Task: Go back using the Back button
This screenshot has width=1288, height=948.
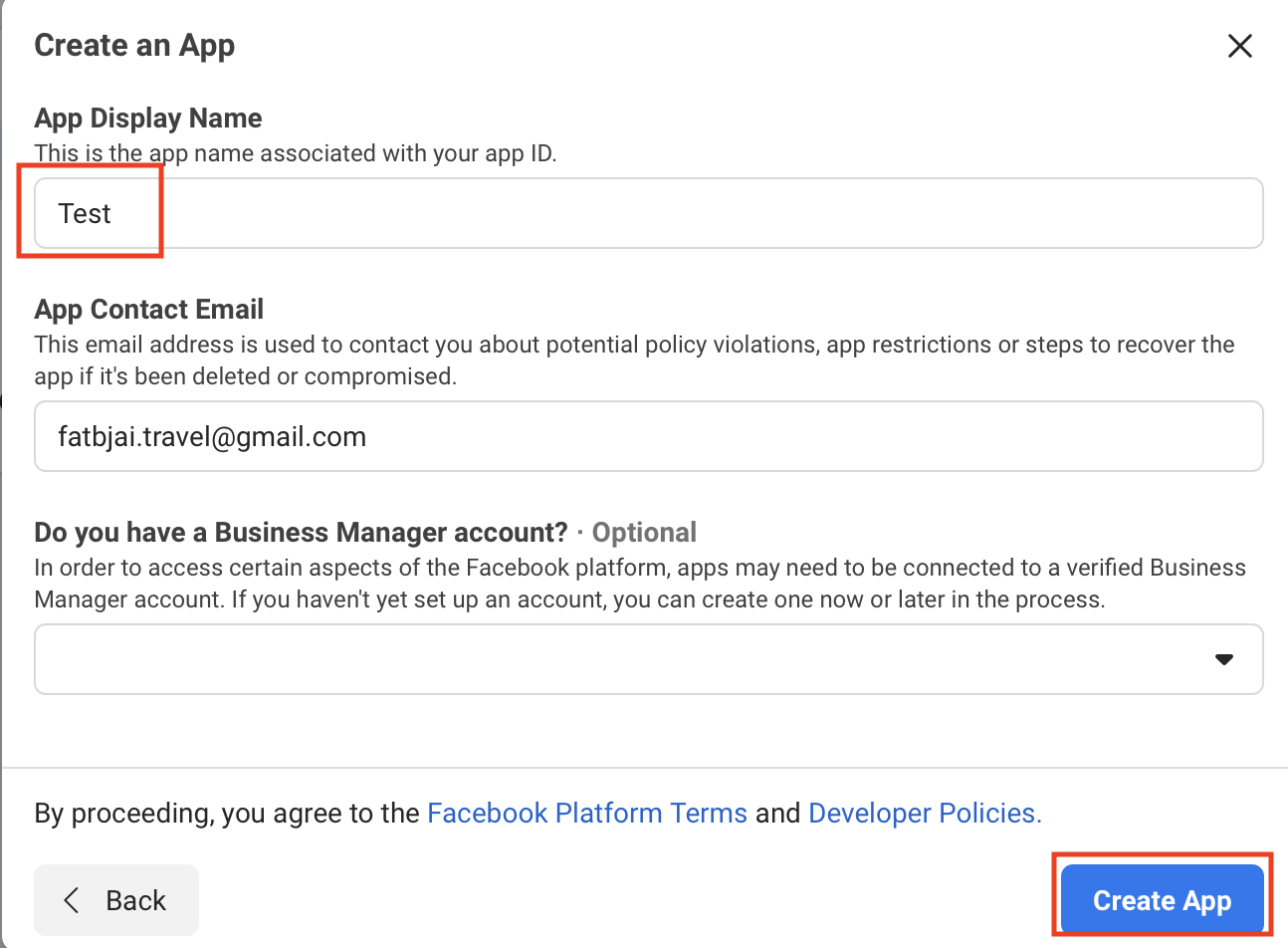Action: [116, 900]
